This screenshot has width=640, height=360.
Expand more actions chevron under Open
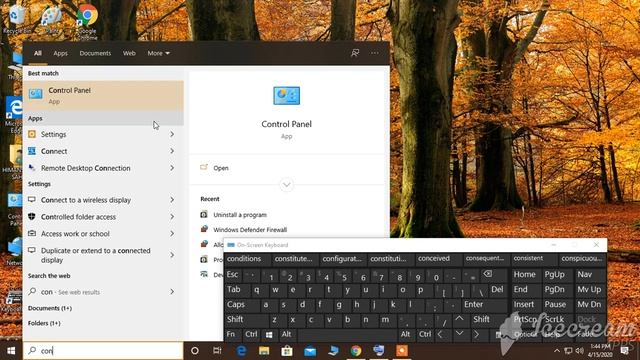(x=287, y=184)
